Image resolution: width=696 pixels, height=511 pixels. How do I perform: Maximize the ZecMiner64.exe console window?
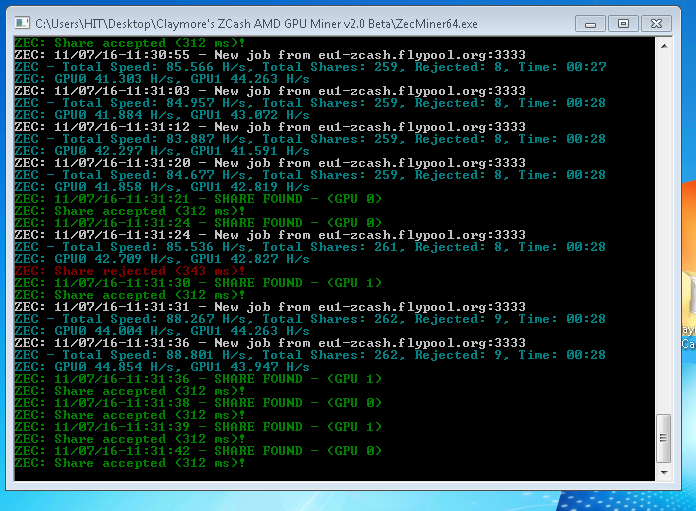click(x=623, y=24)
